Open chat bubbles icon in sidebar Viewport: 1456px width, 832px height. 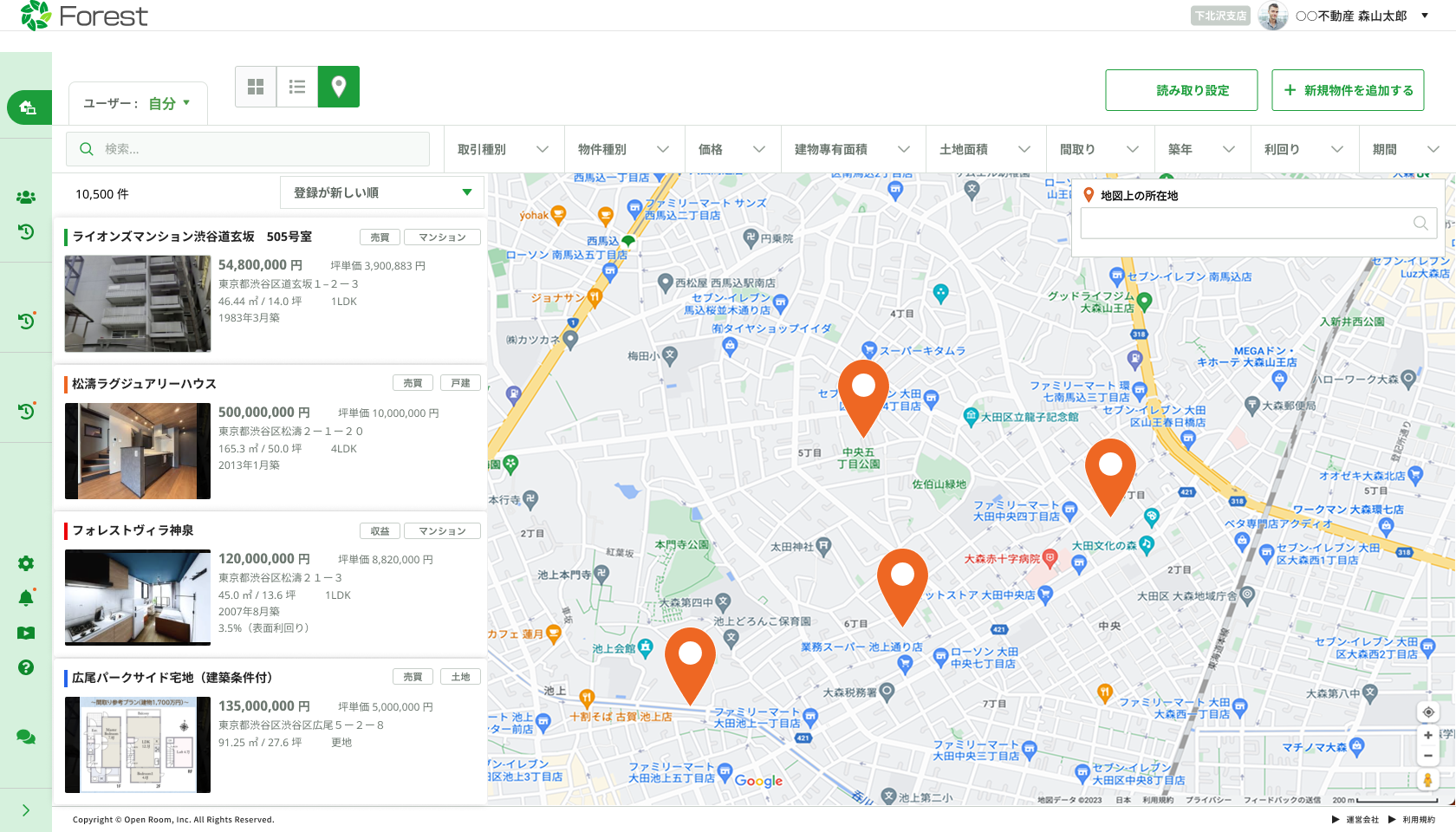(26, 737)
